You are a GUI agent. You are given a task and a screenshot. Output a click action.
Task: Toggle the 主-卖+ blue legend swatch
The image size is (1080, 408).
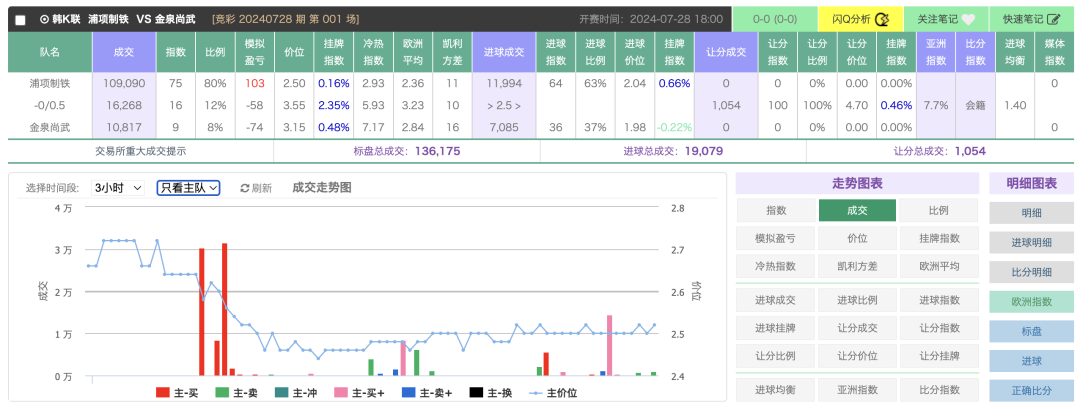[407, 393]
